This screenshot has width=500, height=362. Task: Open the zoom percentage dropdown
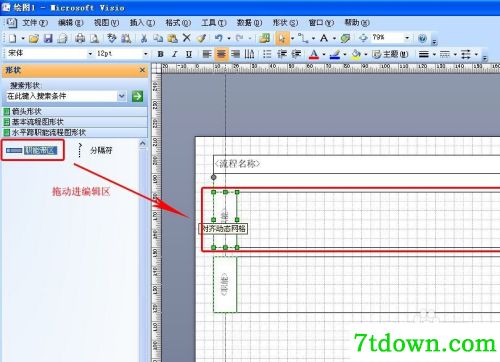407,38
